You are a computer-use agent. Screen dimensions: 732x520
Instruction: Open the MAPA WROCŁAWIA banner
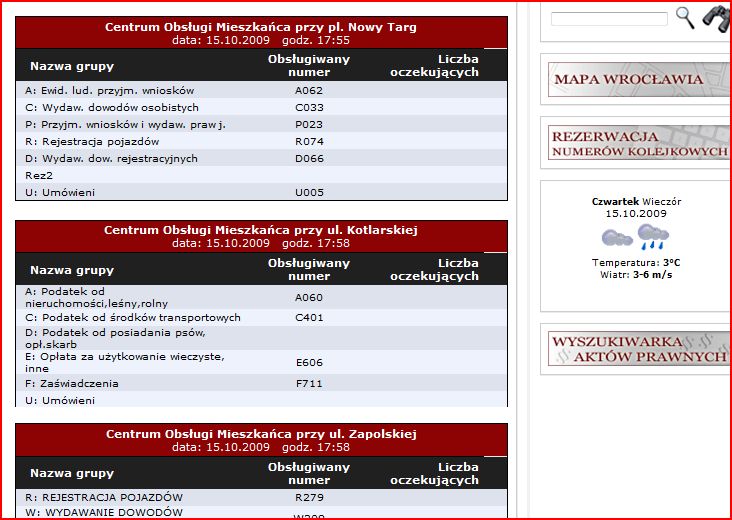click(x=638, y=79)
